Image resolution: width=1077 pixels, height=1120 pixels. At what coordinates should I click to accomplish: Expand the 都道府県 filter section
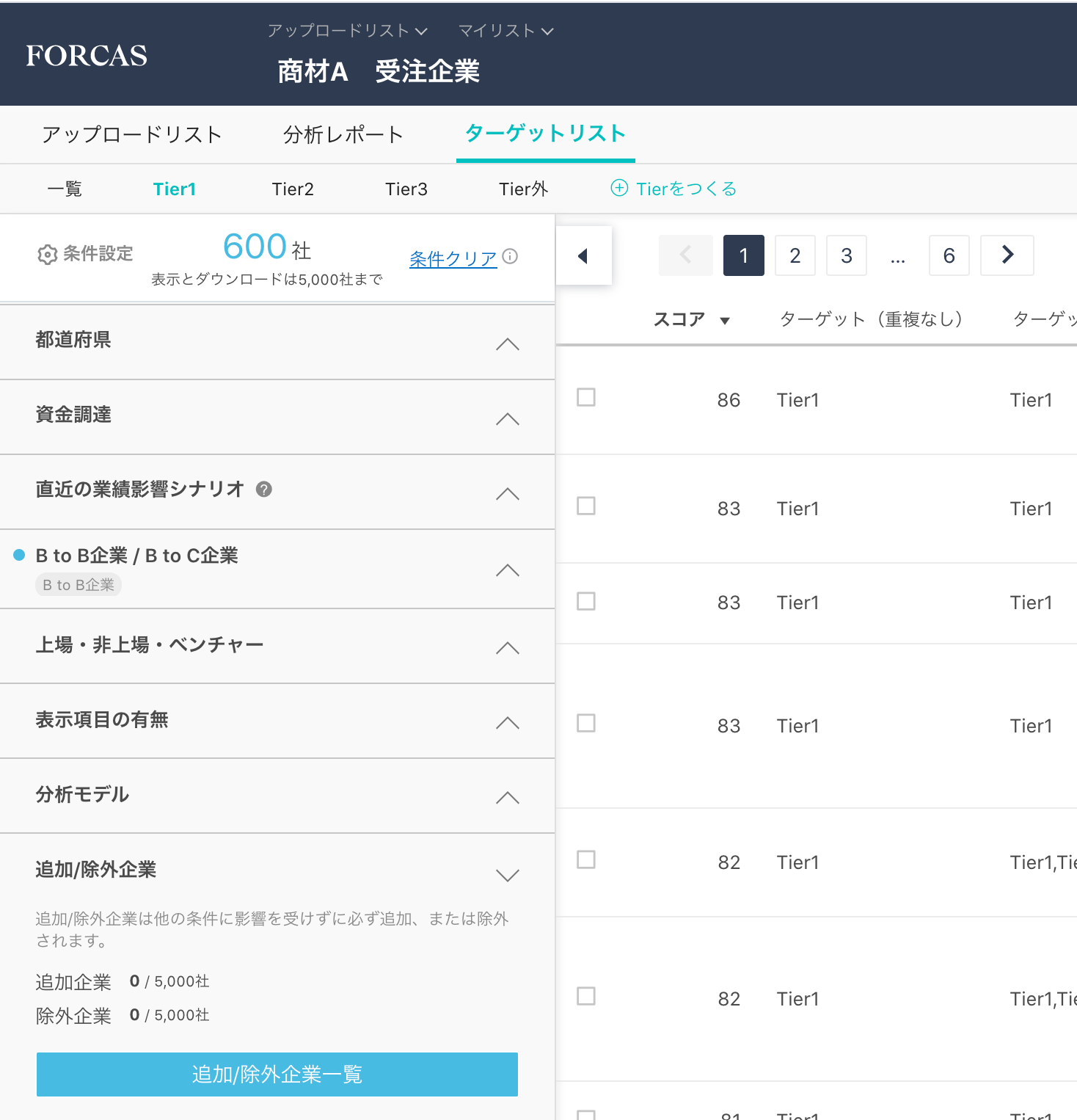(507, 344)
